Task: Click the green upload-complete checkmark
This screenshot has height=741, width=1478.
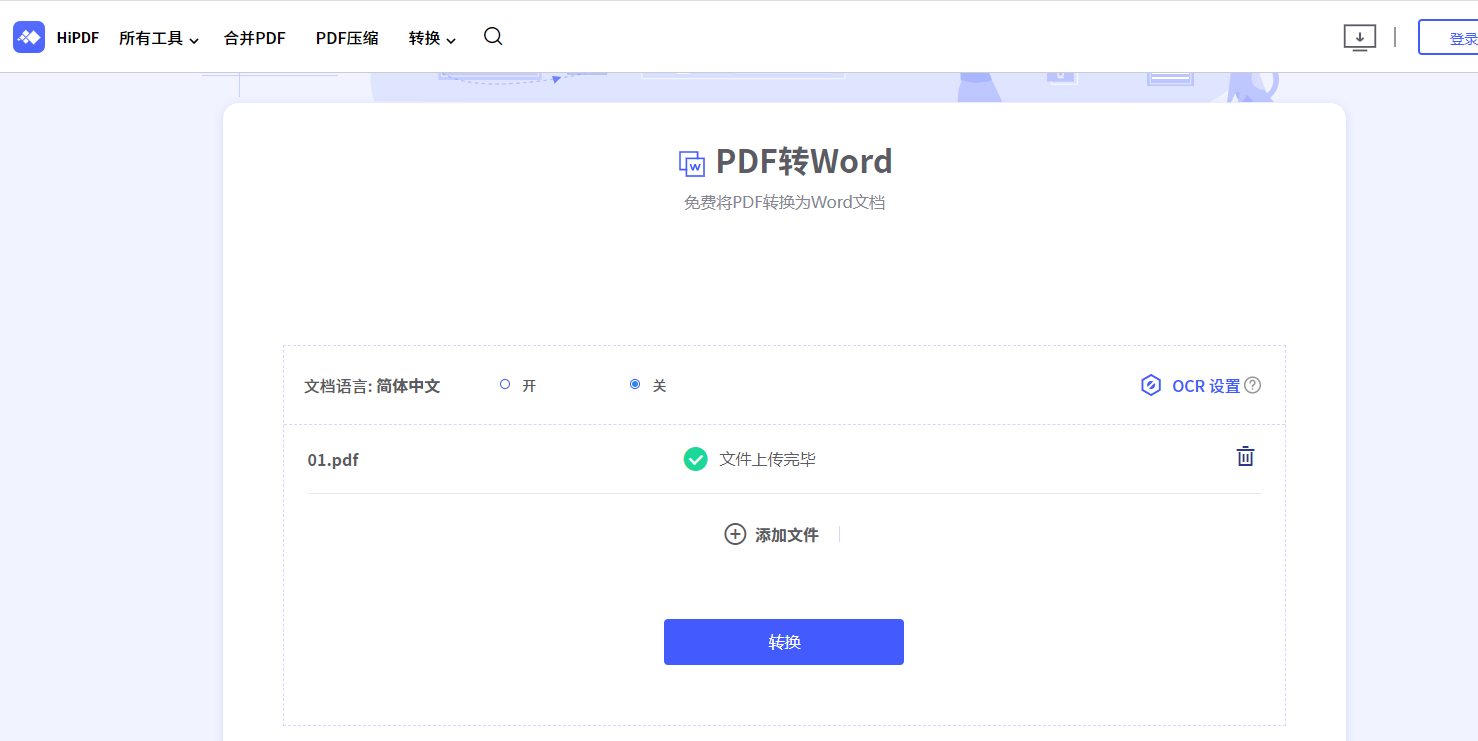Action: click(695, 459)
